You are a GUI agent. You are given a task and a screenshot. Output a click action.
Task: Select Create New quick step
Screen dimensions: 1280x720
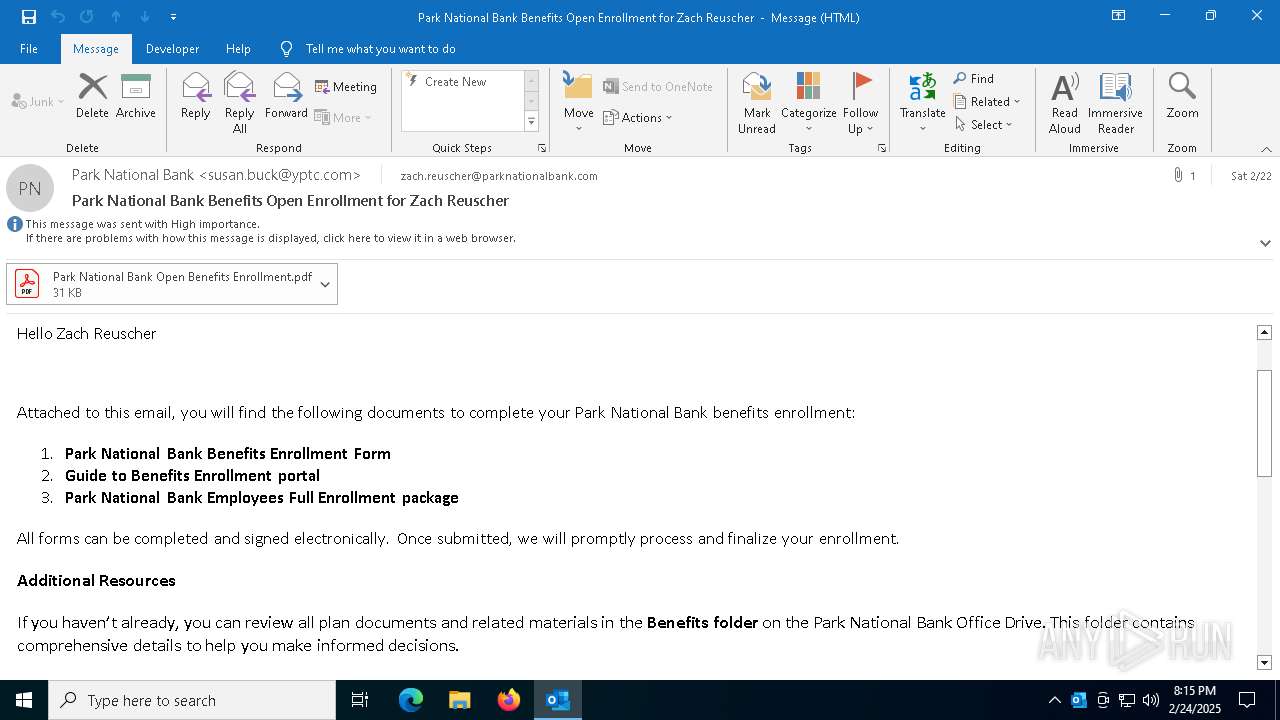(x=463, y=82)
